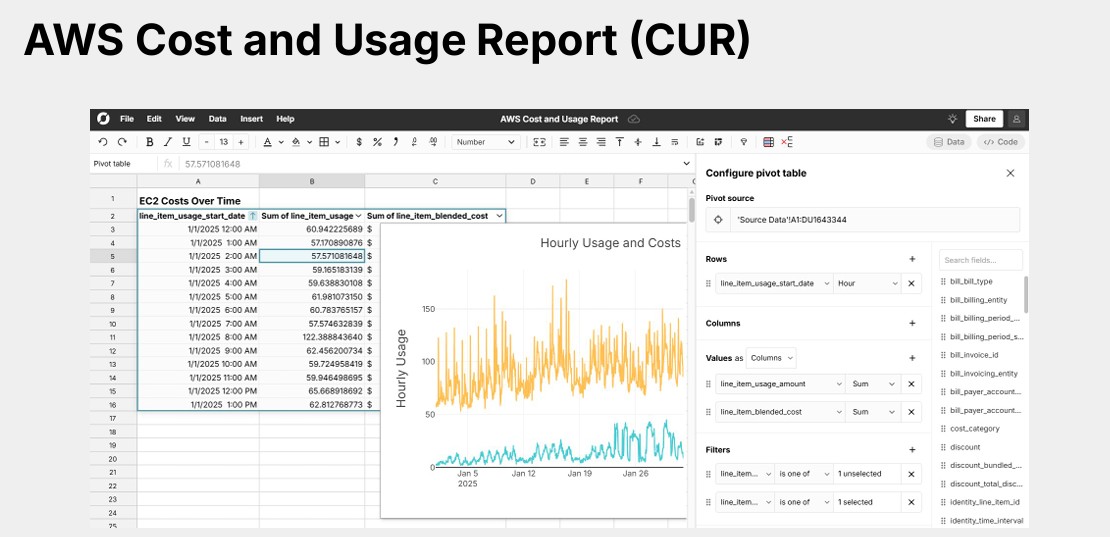Open the Code panel button
1110x537 pixels.
(1001, 142)
